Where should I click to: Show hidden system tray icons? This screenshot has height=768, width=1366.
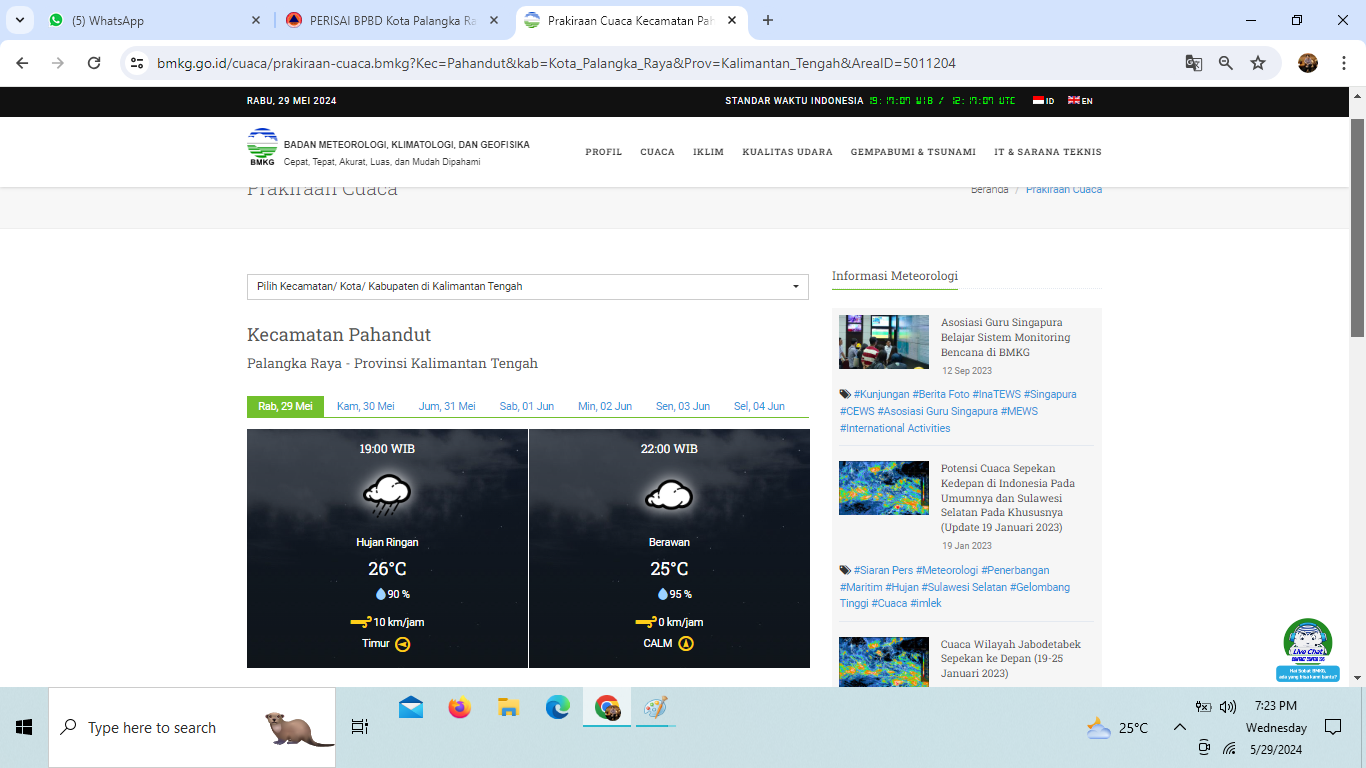click(x=1180, y=727)
